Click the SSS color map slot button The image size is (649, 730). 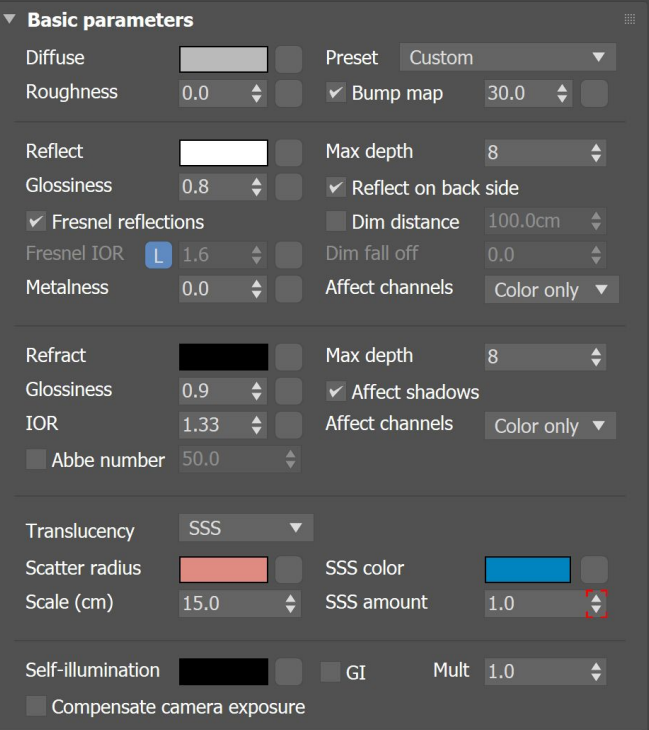(x=594, y=569)
